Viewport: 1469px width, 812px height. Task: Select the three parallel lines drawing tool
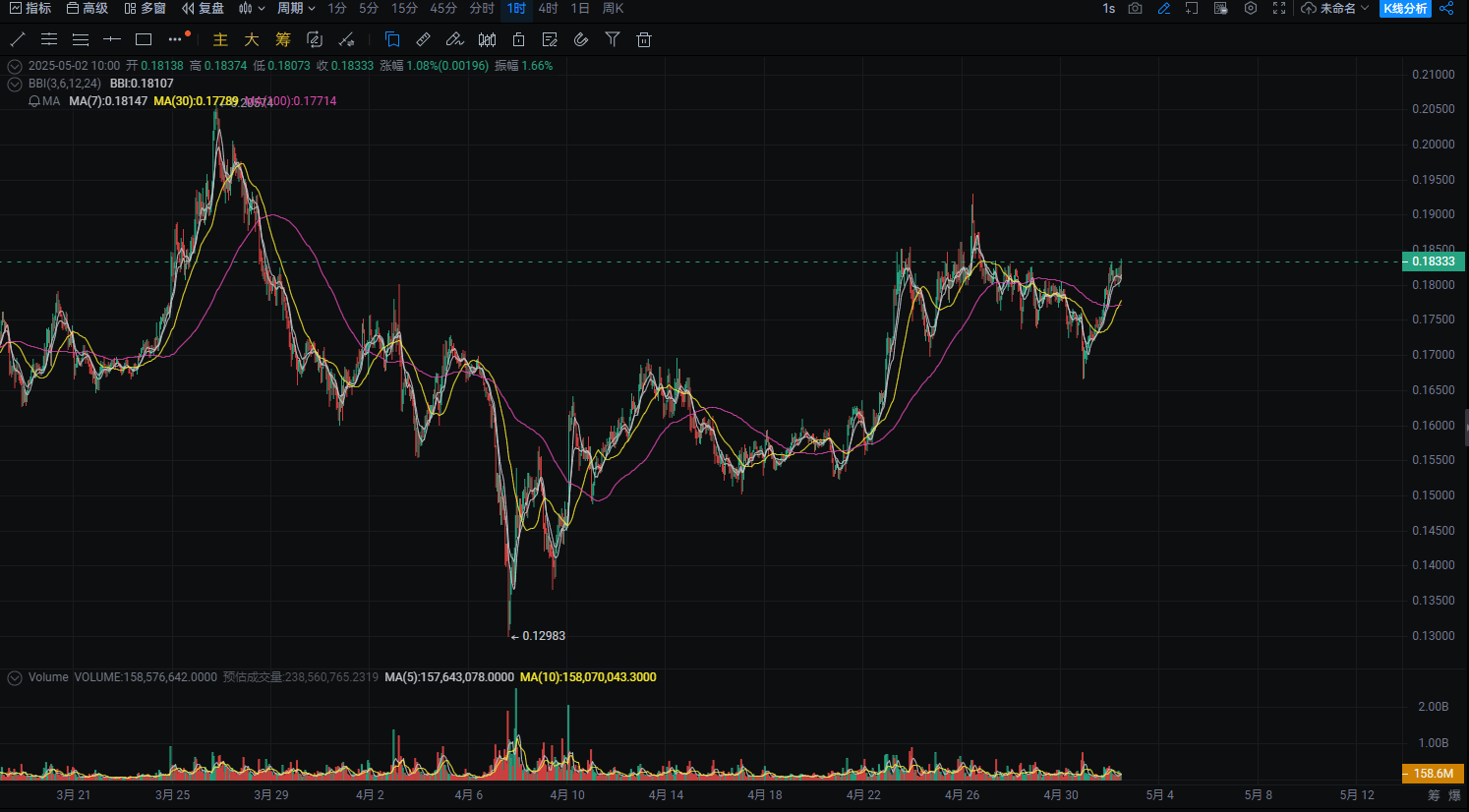tap(81, 39)
